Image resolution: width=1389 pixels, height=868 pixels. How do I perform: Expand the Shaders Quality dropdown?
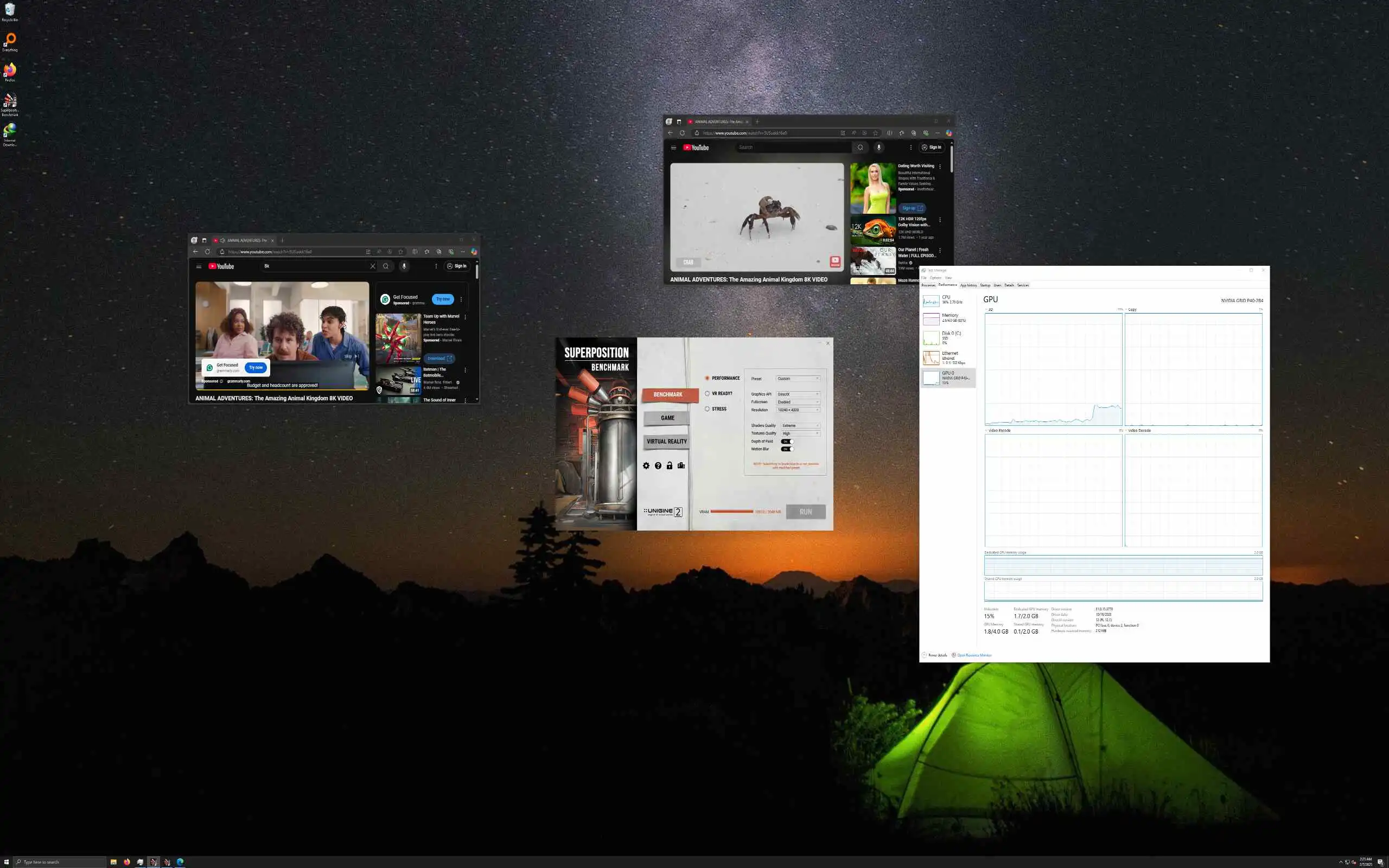point(800,425)
